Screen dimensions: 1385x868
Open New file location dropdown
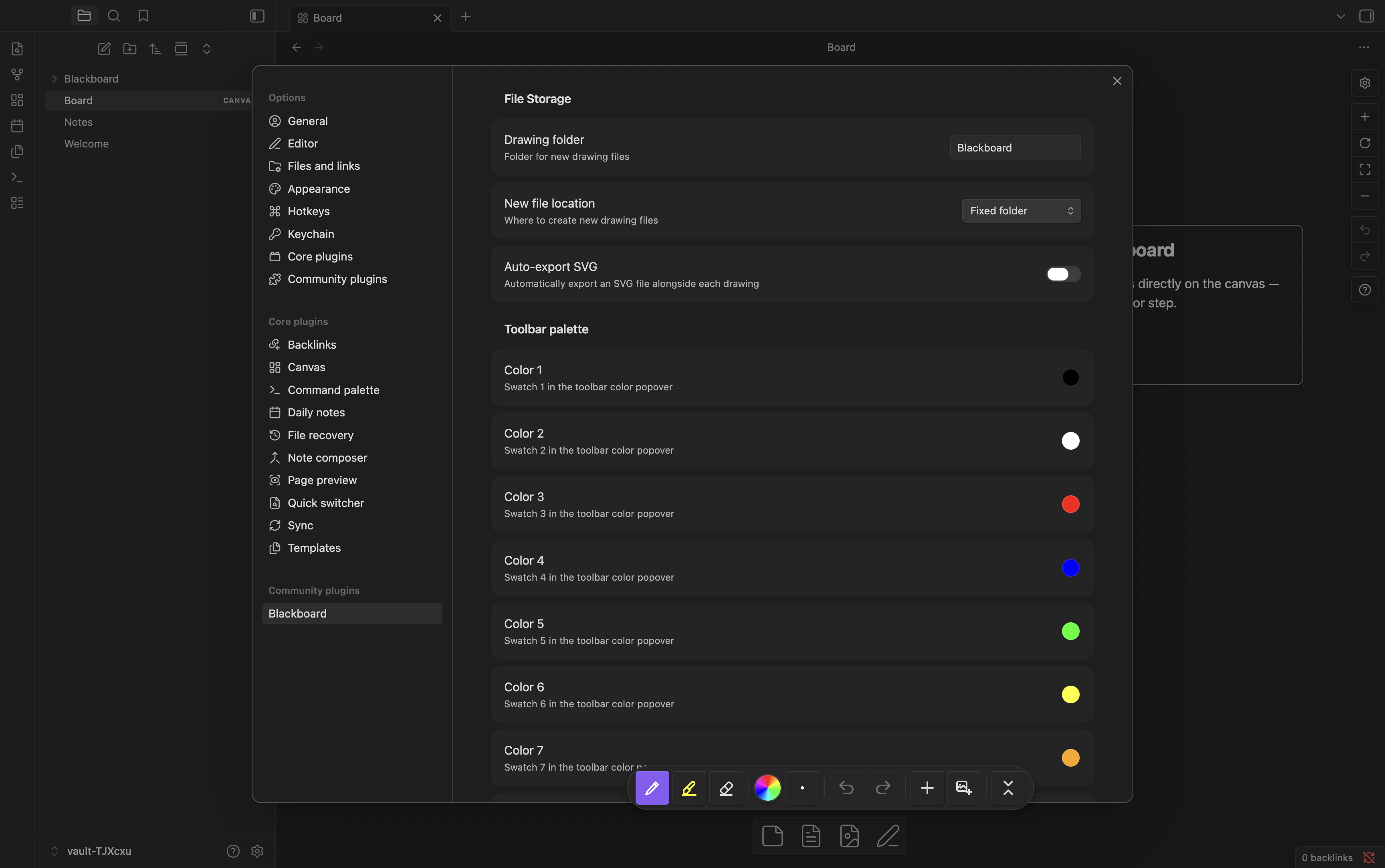1021,211
